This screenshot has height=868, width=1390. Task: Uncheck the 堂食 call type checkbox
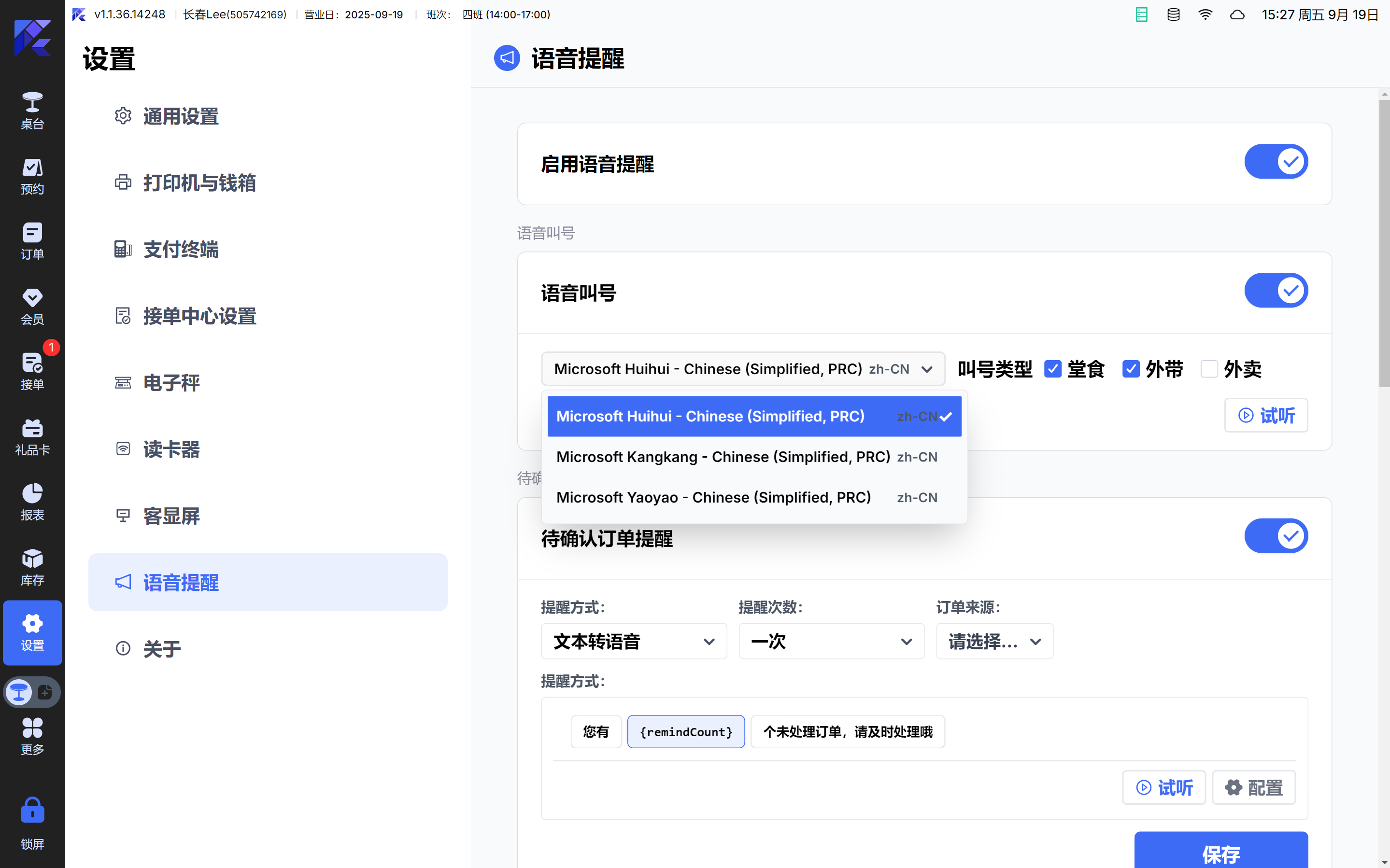(x=1052, y=368)
